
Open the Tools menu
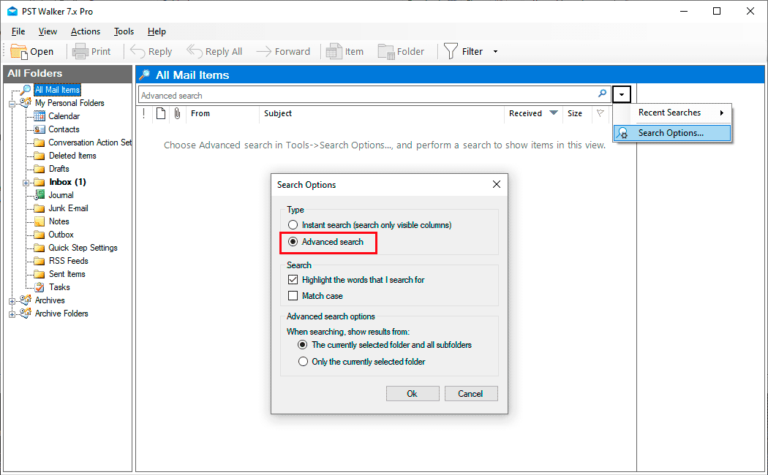[x=124, y=31]
